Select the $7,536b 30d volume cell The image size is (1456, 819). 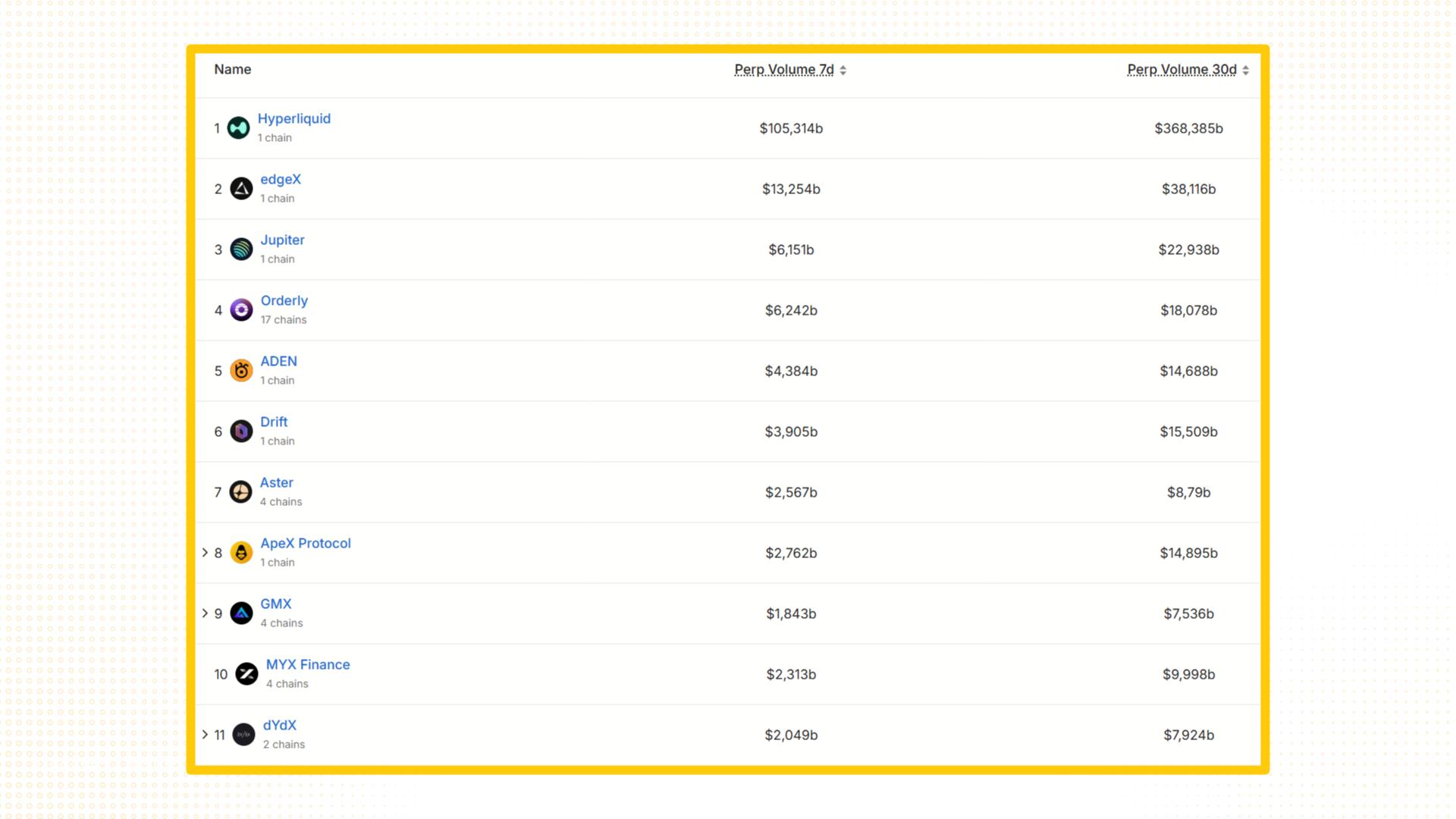pyautogui.click(x=1188, y=613)
